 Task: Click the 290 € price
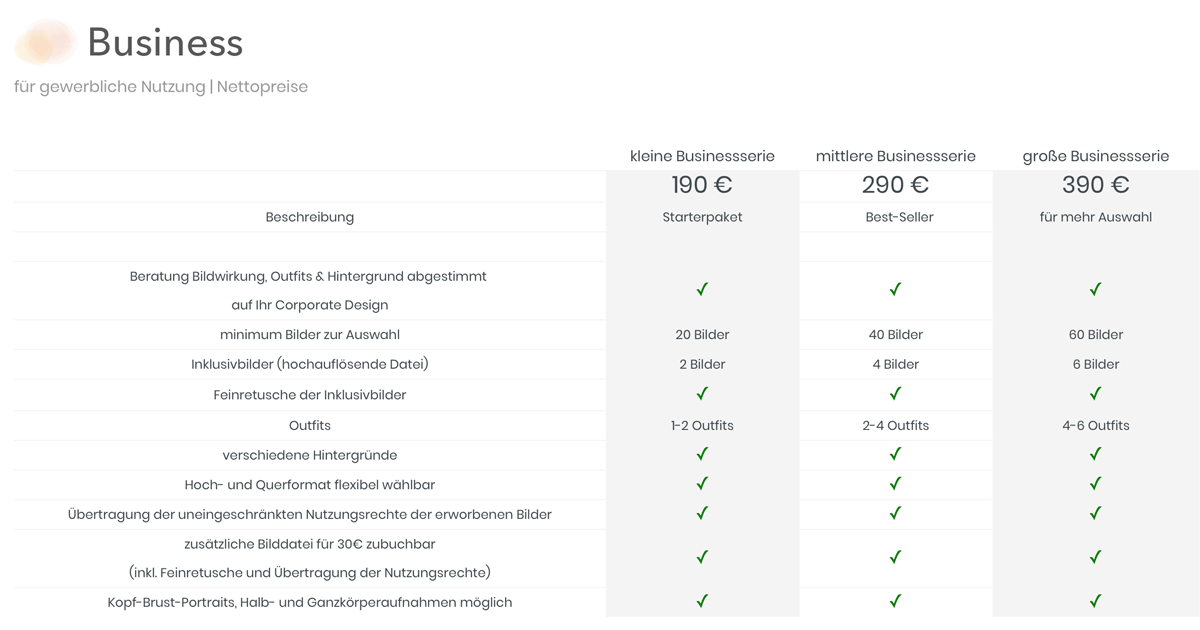pos(896,185)
